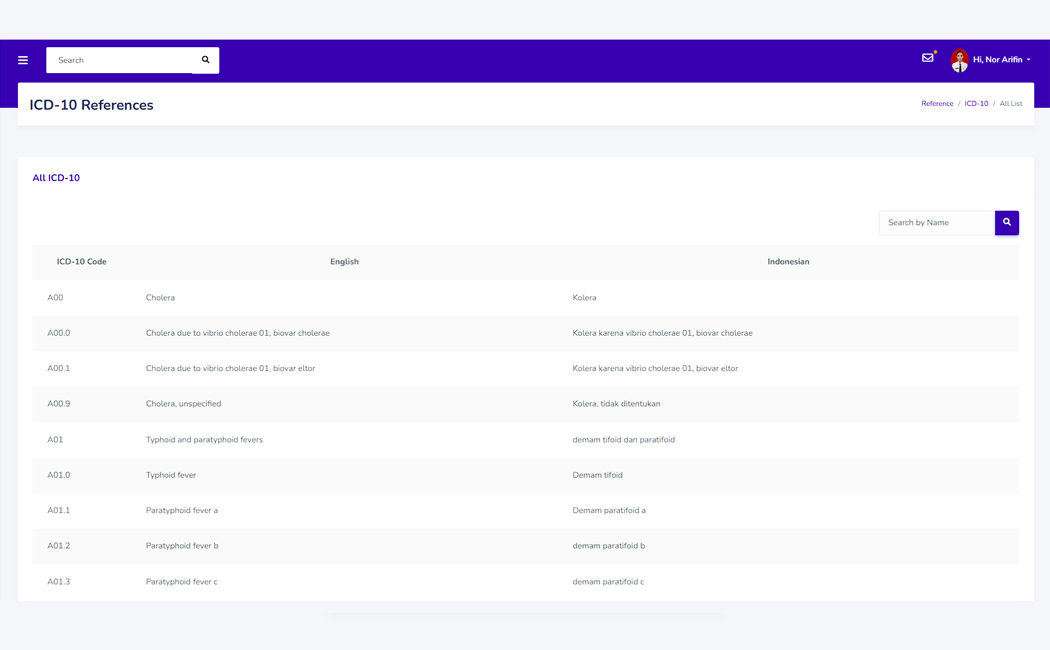Open the sidebar with the hamburger menu icon
Screen dimensions: 1050x650
(x=22, y=60)
